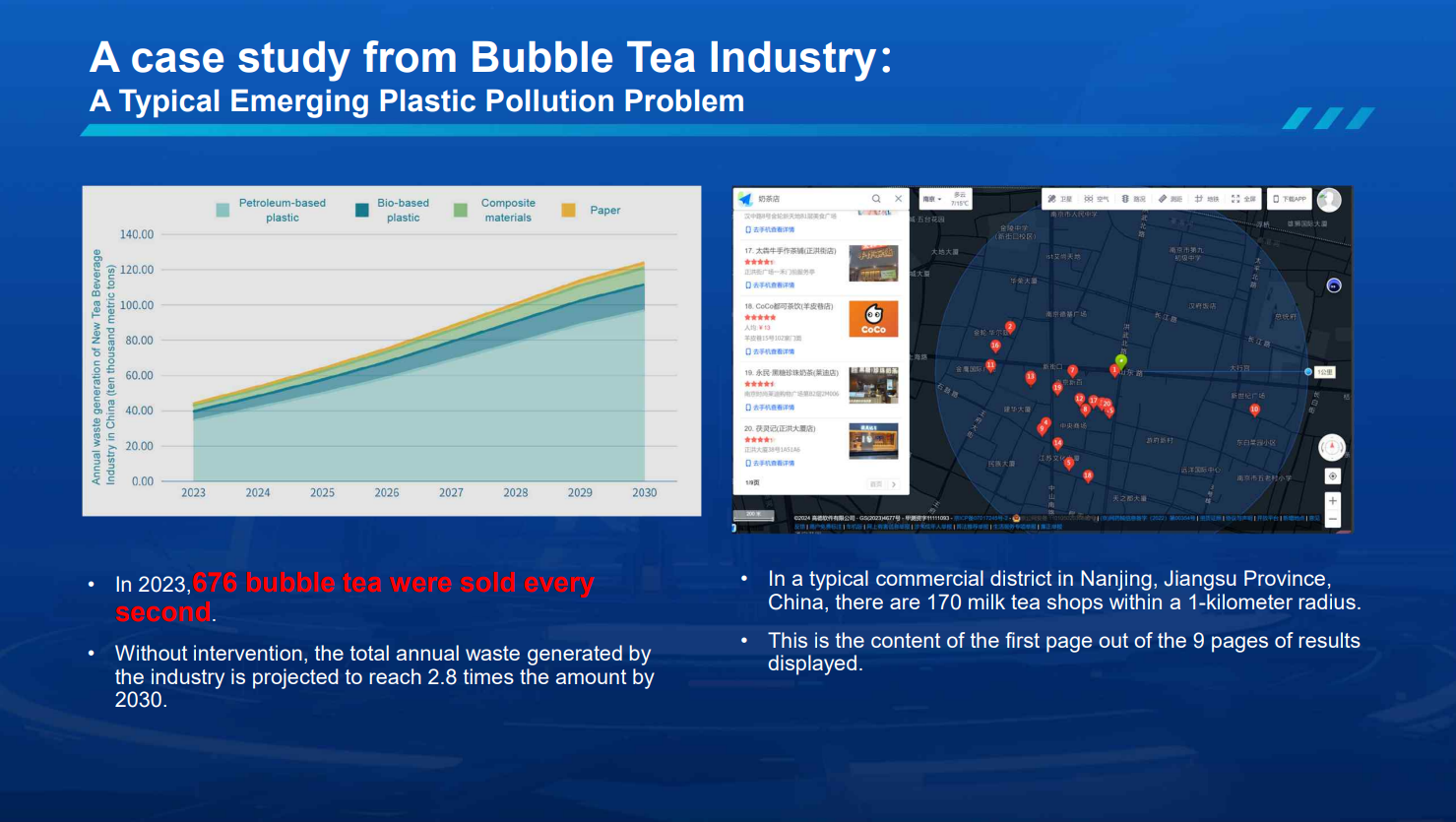Switch map to 全屏 fullscreen
The image size is (1456, 822).
click(1243, 199)
